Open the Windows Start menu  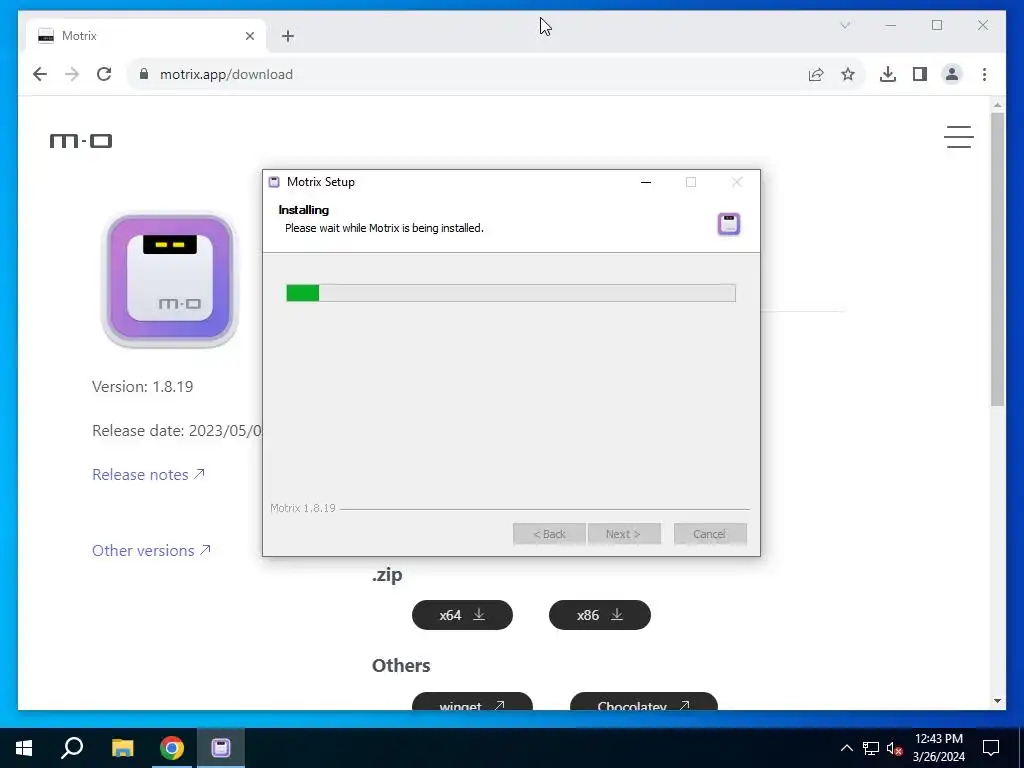pyautogui.click(x=24, y=748)
